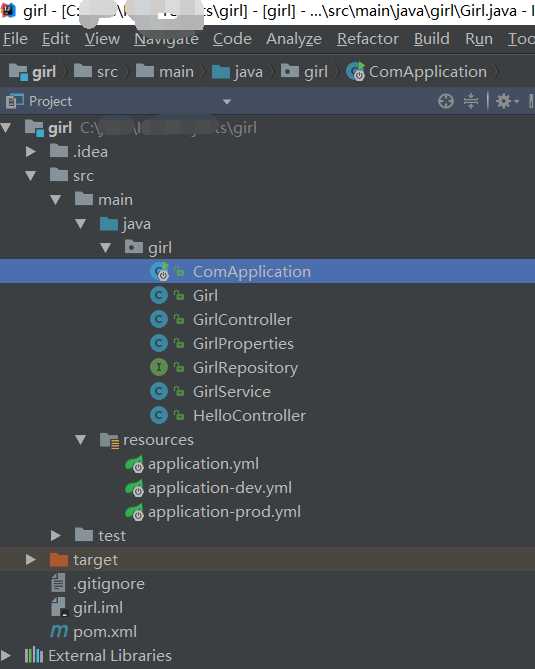Expand External Libraries
This screenshot has height=669, width=535.
[6, 656]
